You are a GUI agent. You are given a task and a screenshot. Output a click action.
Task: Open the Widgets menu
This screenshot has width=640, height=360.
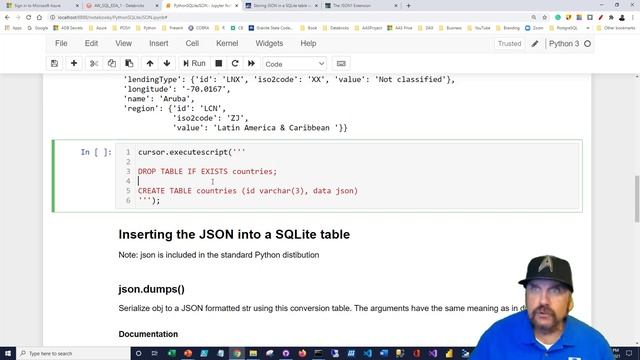269,43
